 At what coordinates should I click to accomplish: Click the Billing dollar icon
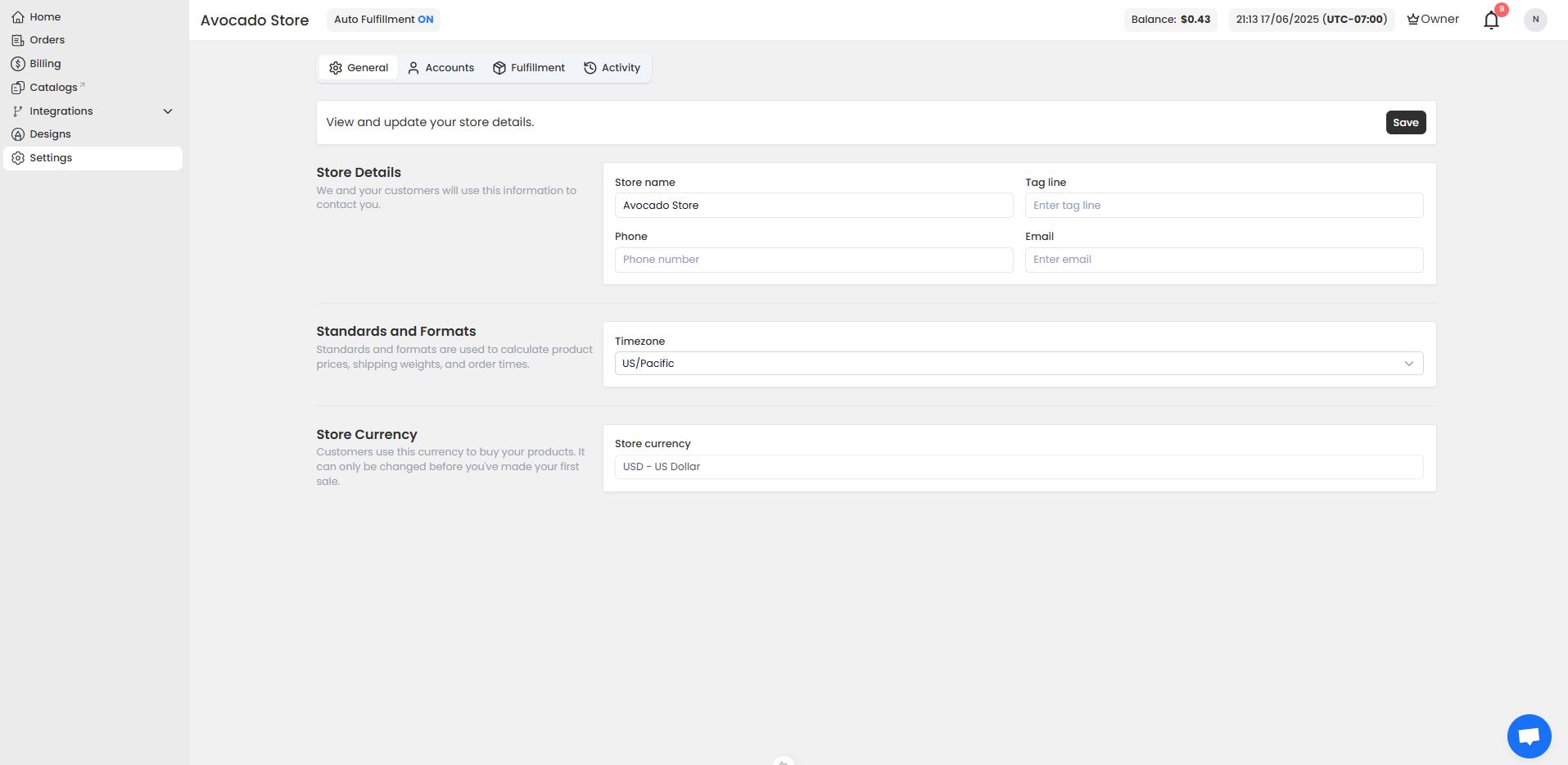click(18, 64)
